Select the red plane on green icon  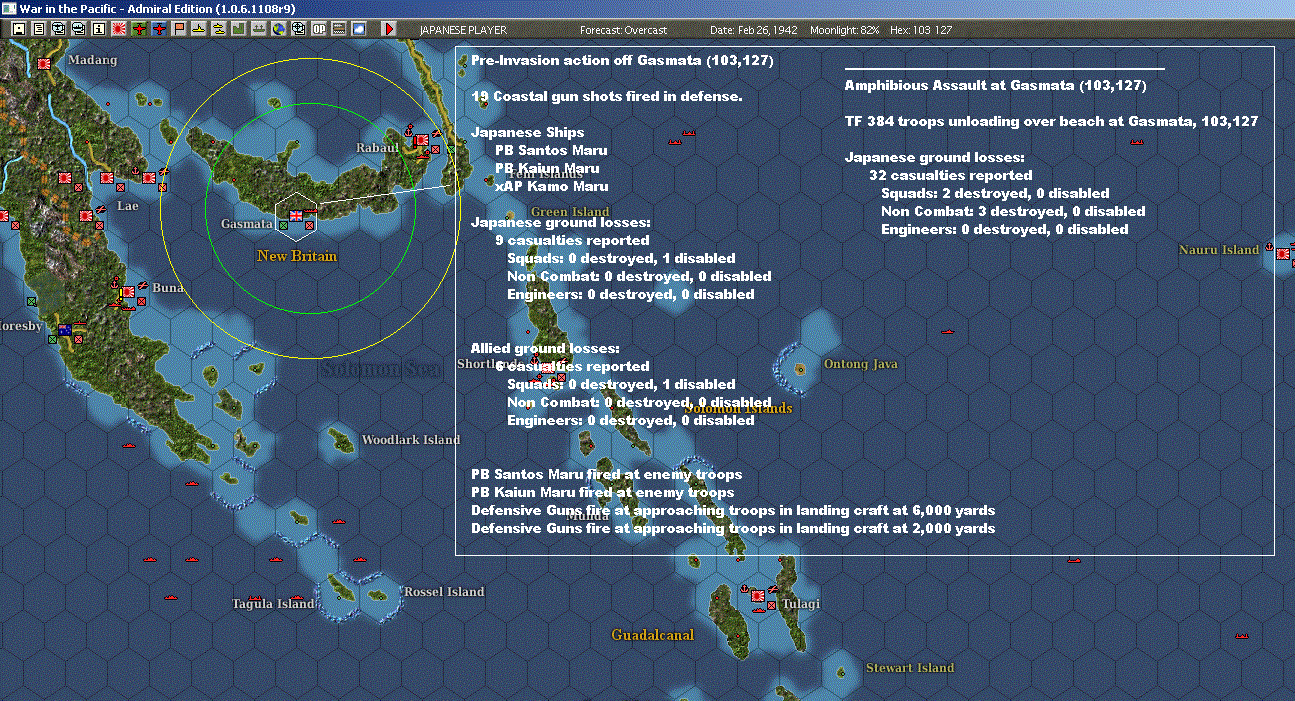tap(139, 29)
